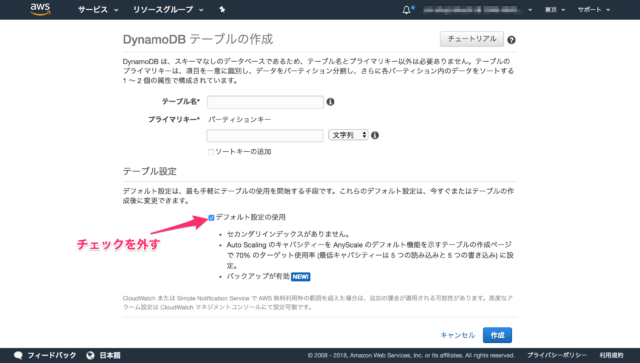Open フィードバック in the footer

click(52, 355)
